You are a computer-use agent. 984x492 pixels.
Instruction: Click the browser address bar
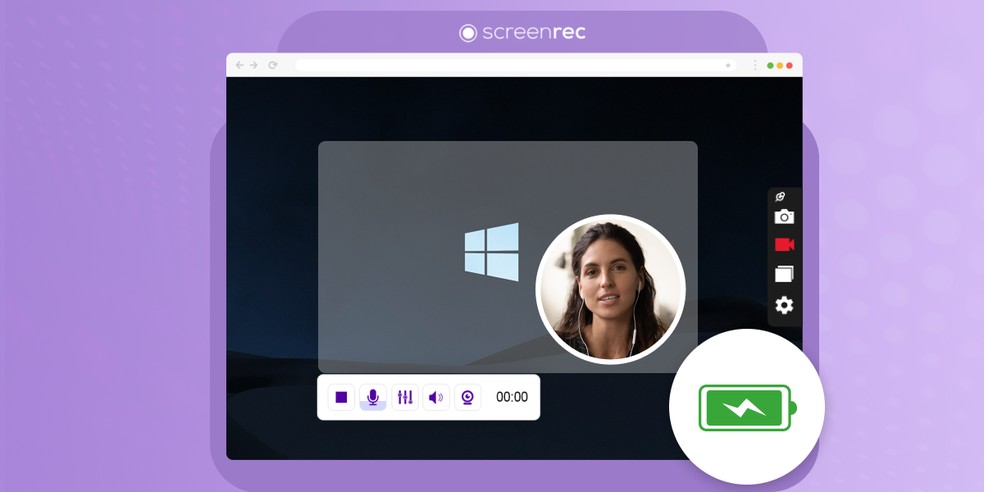pos(516,65)
